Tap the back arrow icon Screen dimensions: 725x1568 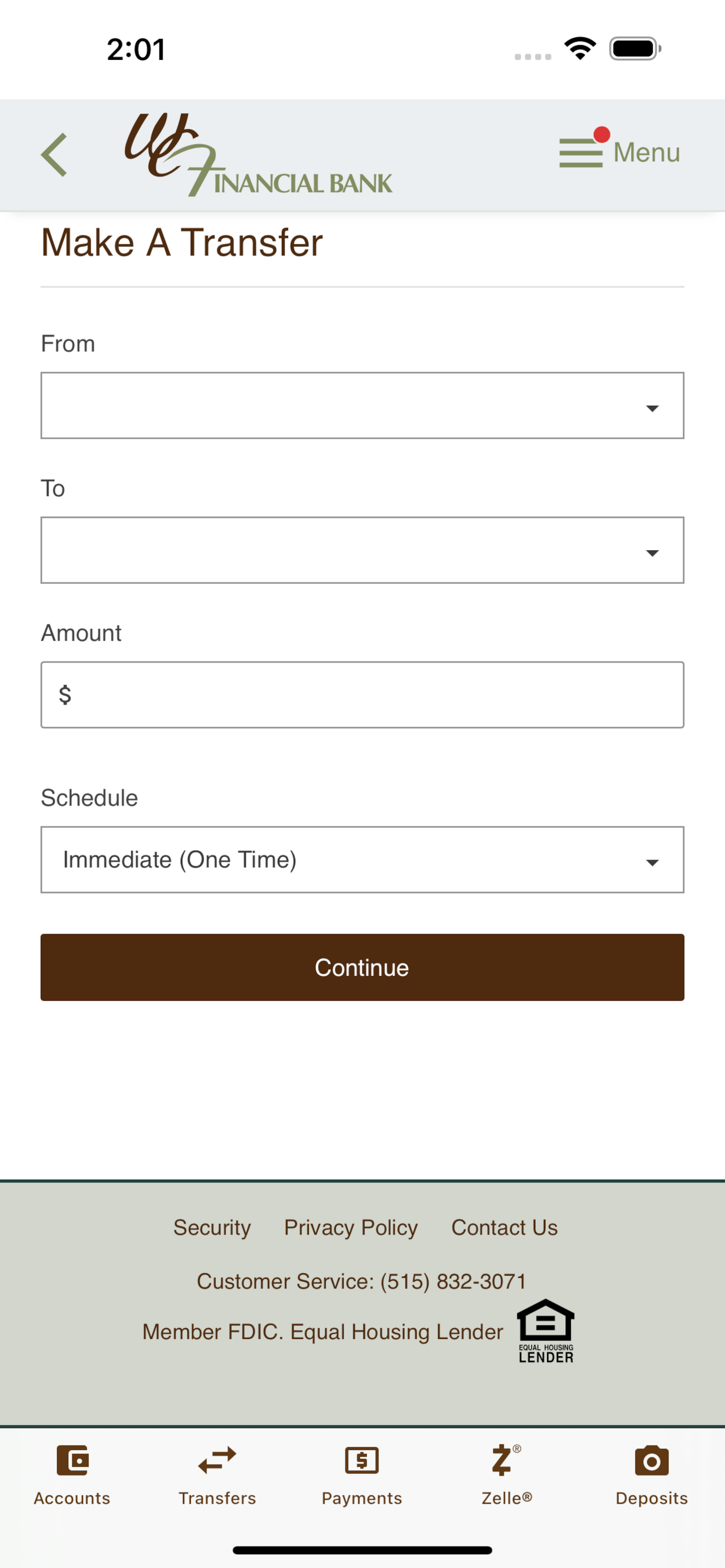tap(54, 155)
